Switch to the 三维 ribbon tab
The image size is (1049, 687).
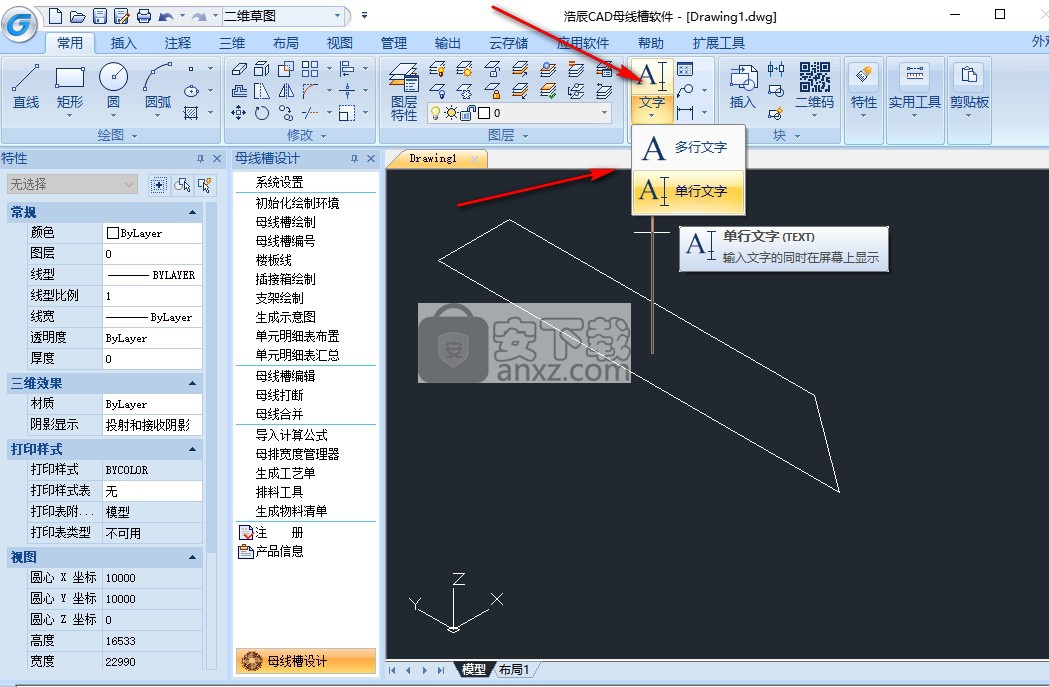point(231,43)
